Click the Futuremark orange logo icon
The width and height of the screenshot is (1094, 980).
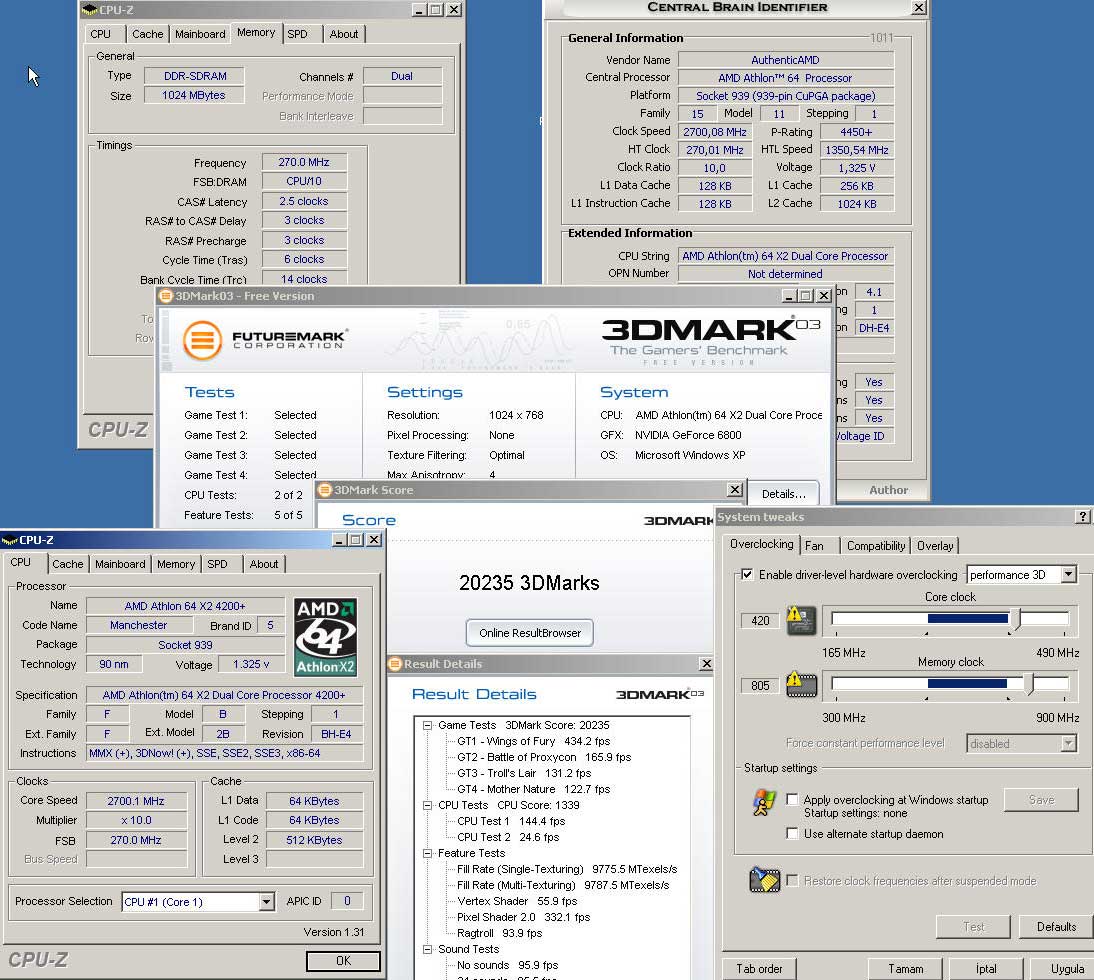(x=202, y=340)
